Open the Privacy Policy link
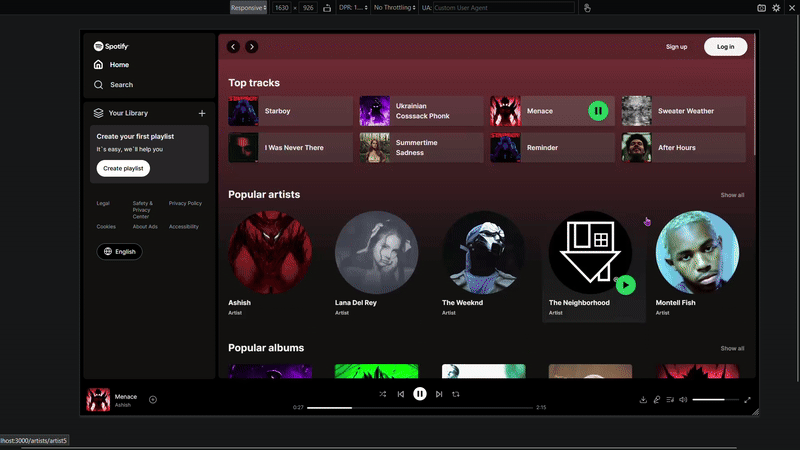 pos(185,203)
